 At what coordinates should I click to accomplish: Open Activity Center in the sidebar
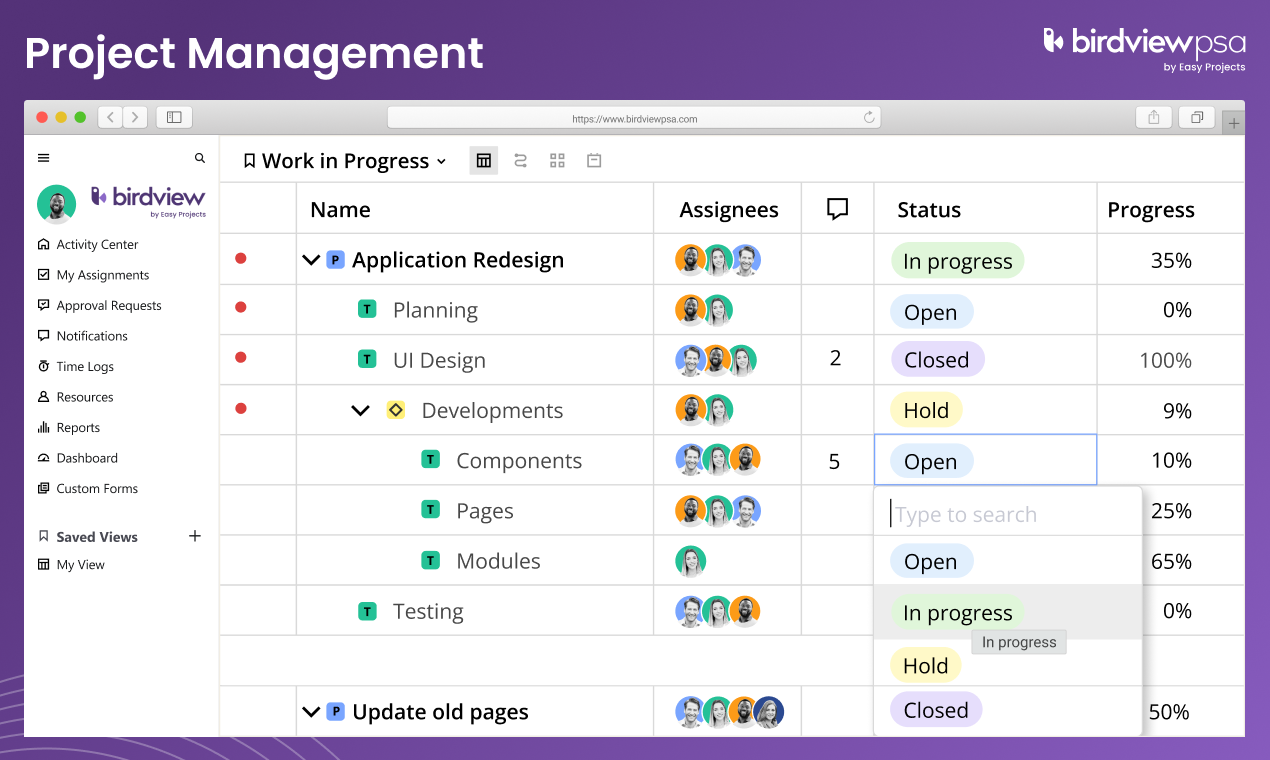click(97, 244)
